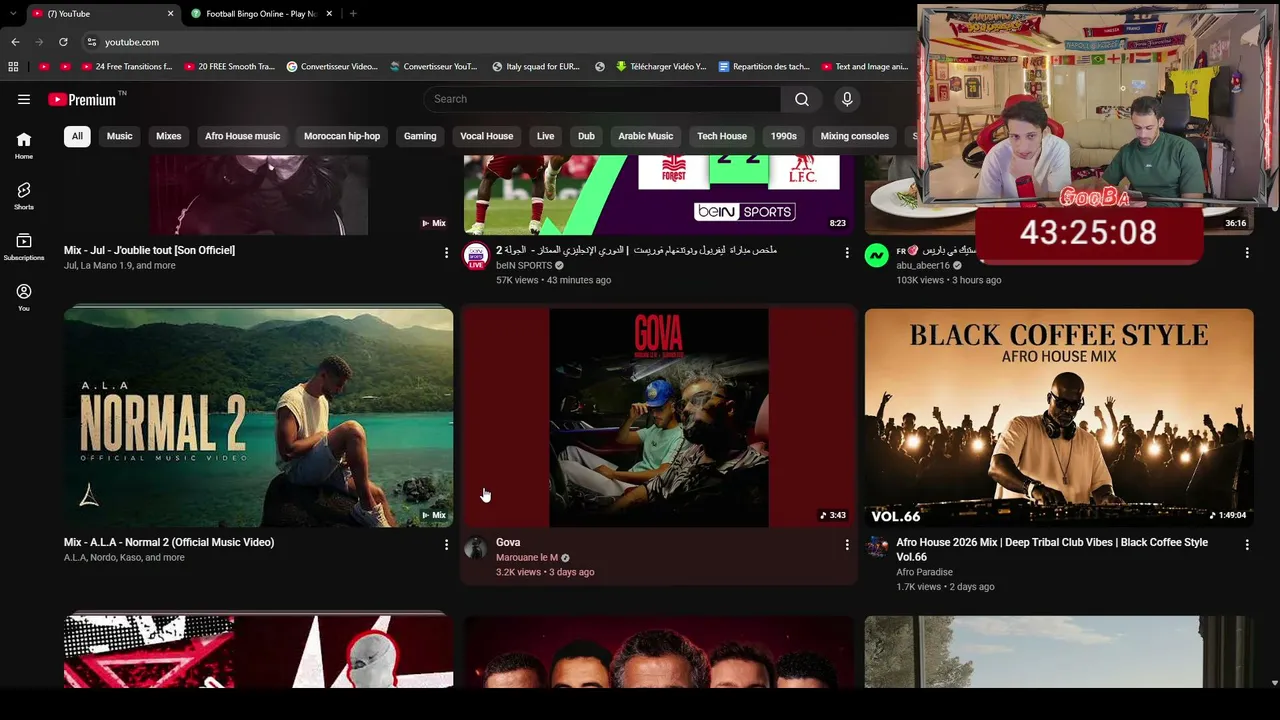Open the Repartition des taches bookmark
1280x720 pixels.
pyautogui.click(x=764, y=67)
